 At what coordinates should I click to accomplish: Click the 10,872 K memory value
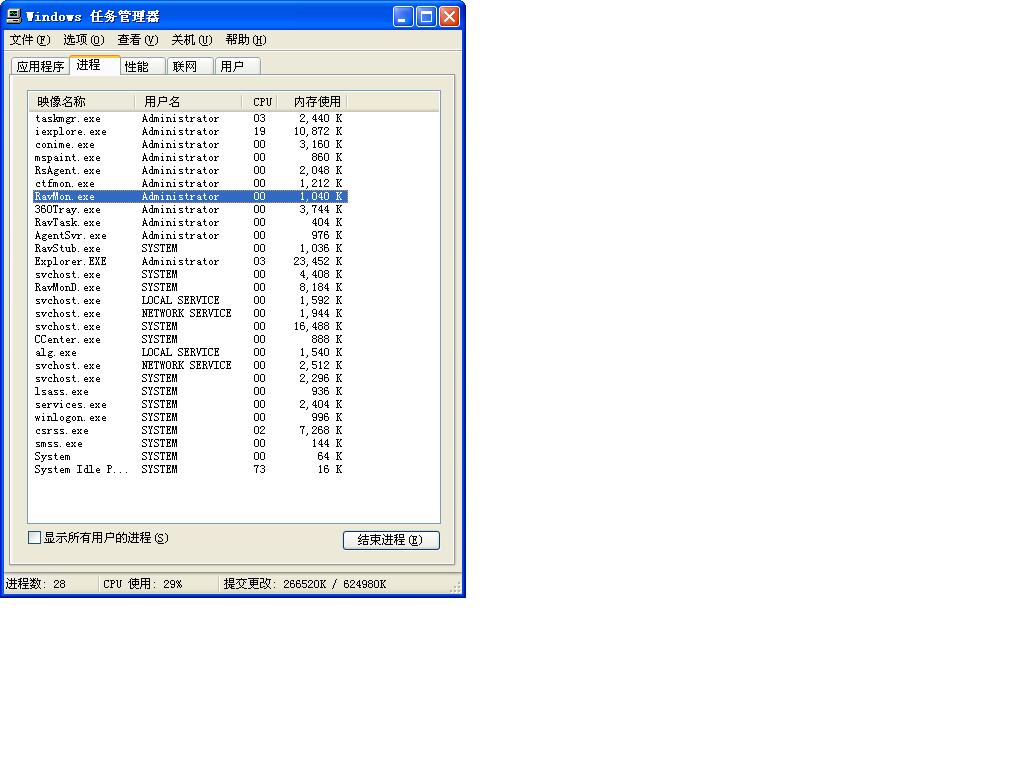tap(317, 132)
